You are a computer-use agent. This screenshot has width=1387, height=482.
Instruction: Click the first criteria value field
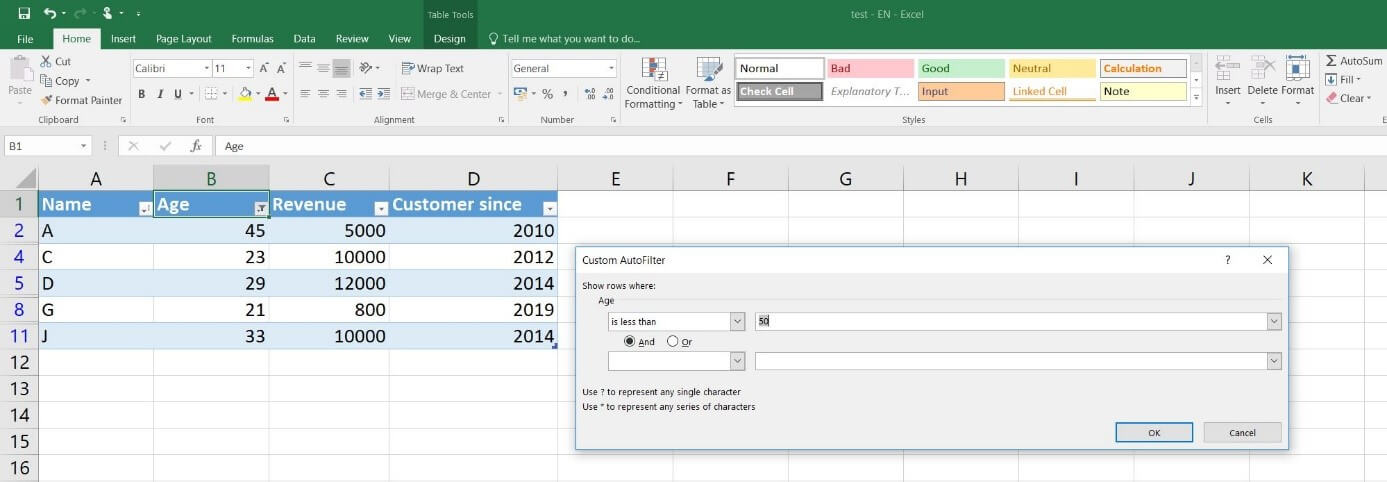coord(1011,321)
